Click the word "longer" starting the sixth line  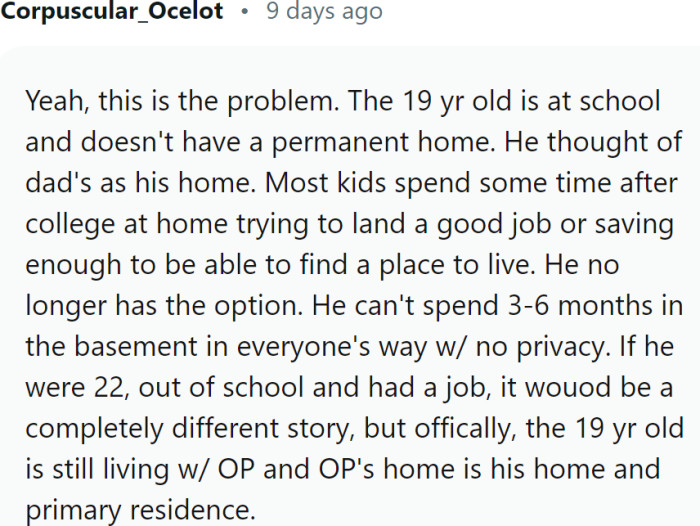point(65,307)
